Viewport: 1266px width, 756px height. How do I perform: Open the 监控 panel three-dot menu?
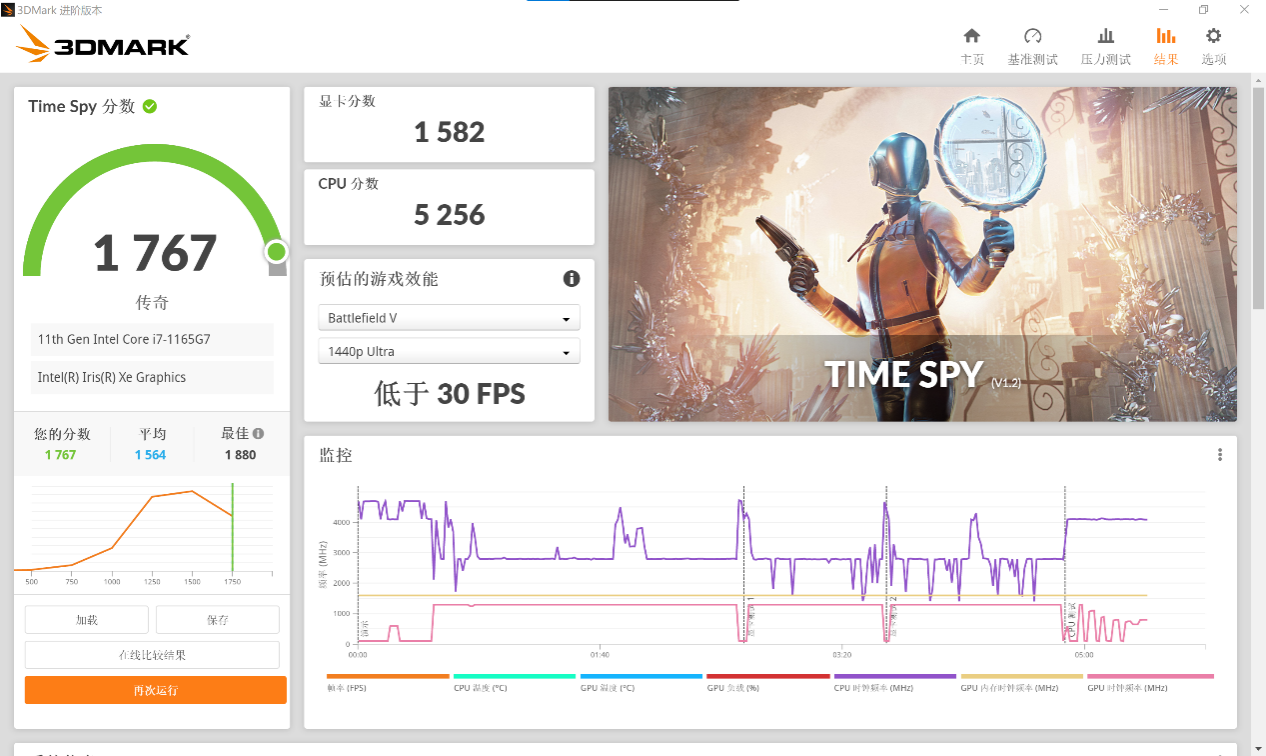click(x=1220, y=455)
